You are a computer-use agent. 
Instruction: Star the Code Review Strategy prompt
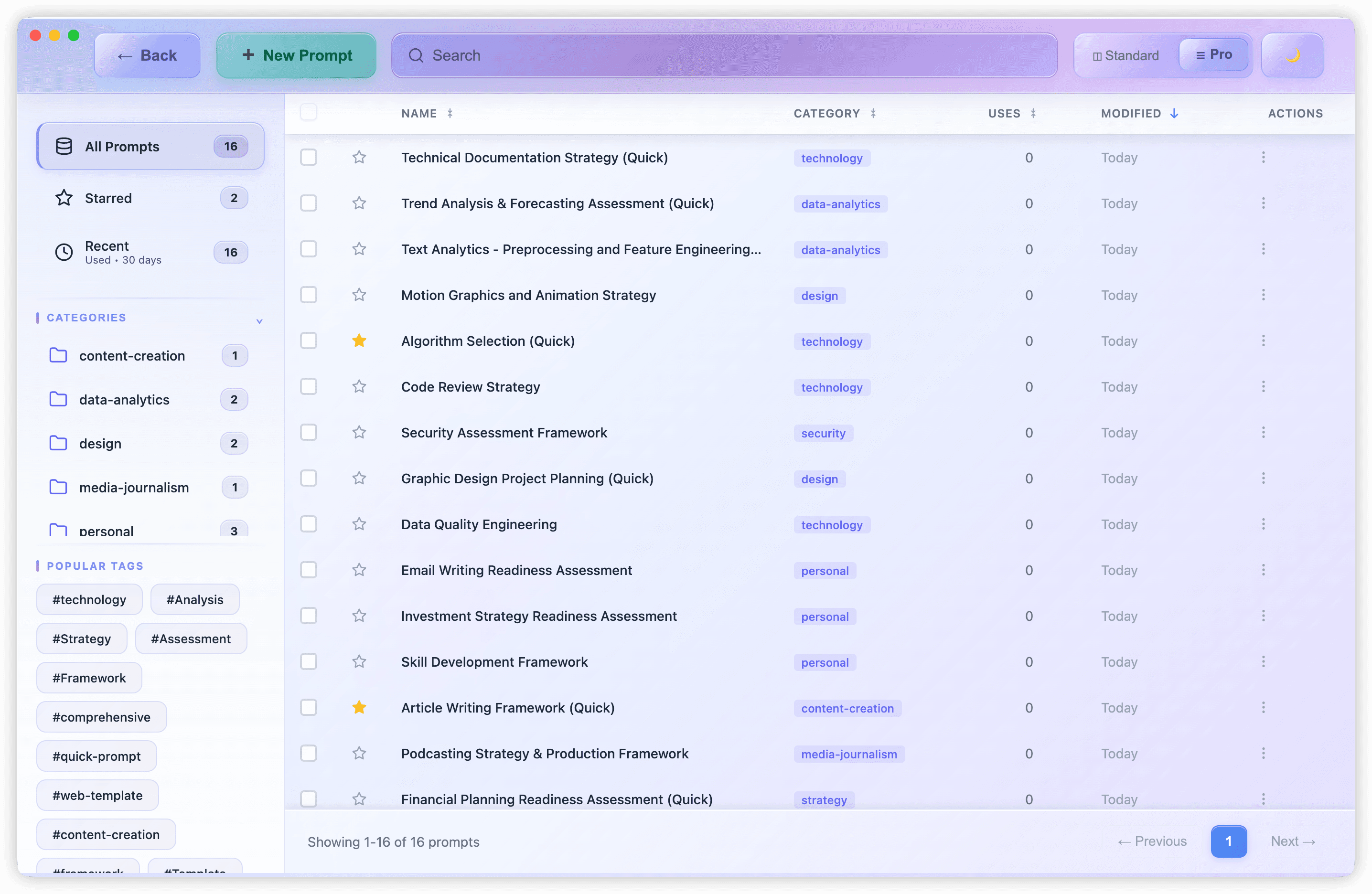pyautogui.click(x=359, y=386)
